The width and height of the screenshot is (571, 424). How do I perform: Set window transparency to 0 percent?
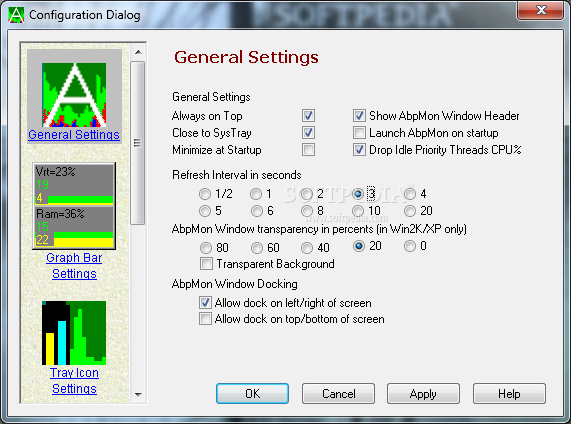pyautogui.click(x=410, y=246)
